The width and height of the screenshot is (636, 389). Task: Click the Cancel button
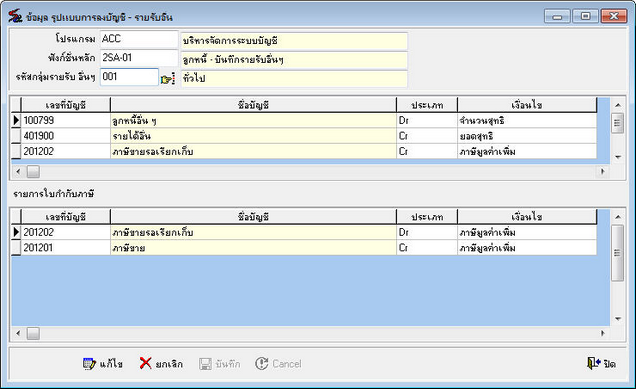click(278, 363)
